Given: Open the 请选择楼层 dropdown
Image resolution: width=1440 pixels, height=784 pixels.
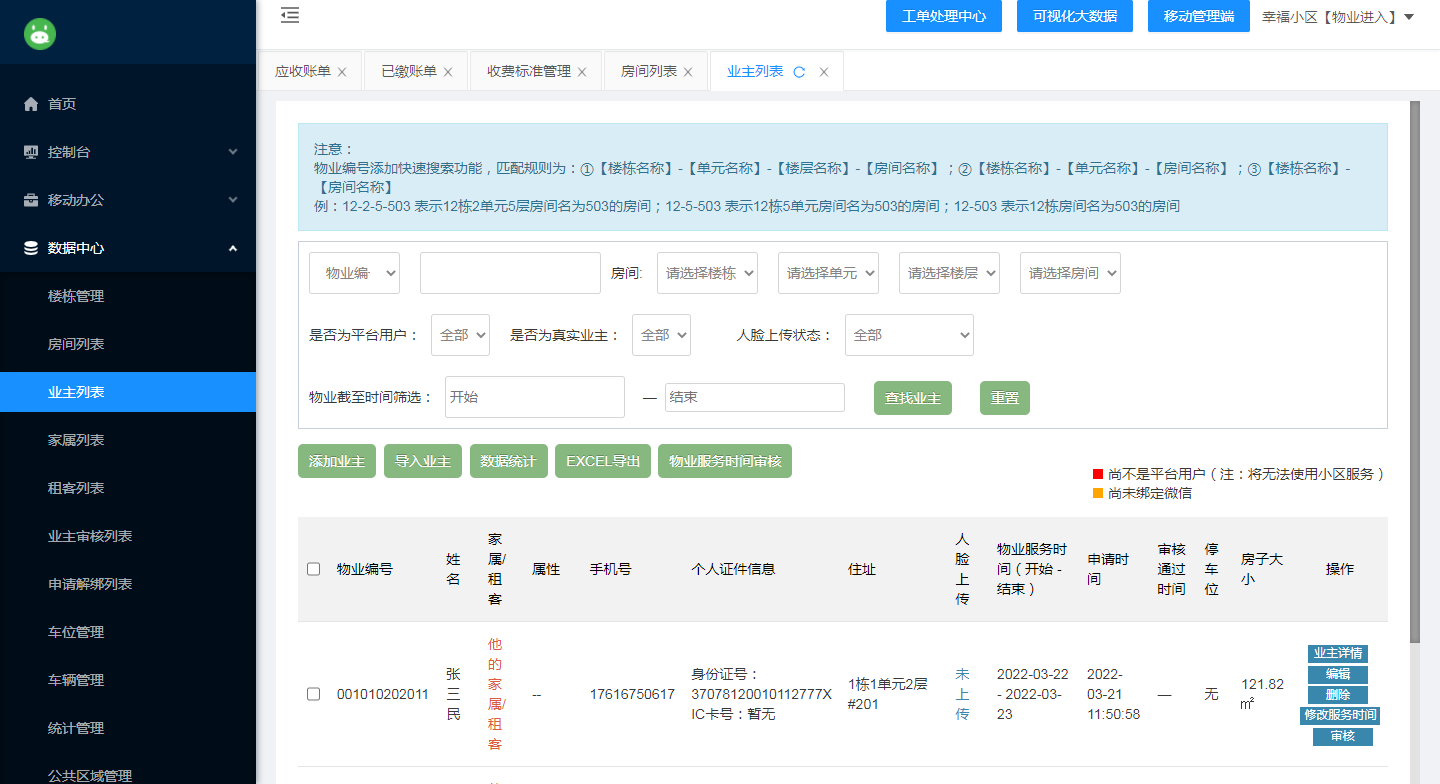Looking at the screenshot, I should click(x=949, y=273).
